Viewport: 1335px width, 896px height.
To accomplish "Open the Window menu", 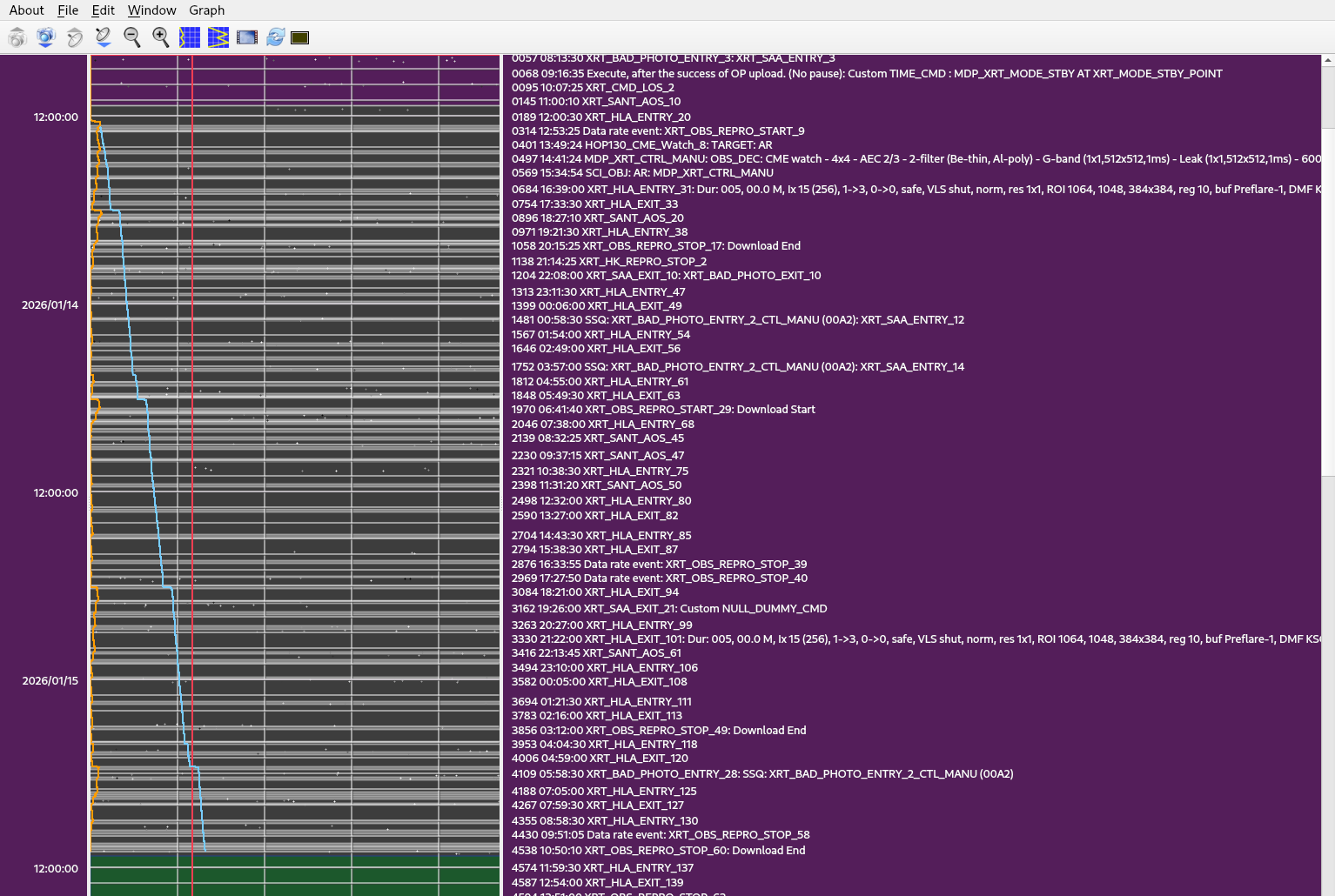I will coord(151,10).
